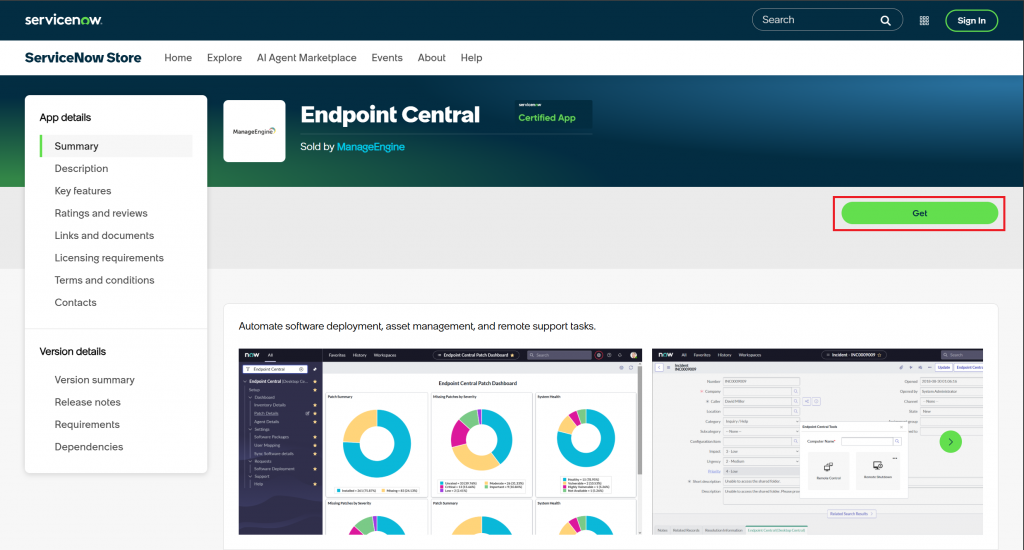This screenshot has height=550, width=1024.
Task: Open the Version summary section
Action: (x=94, y=380)
